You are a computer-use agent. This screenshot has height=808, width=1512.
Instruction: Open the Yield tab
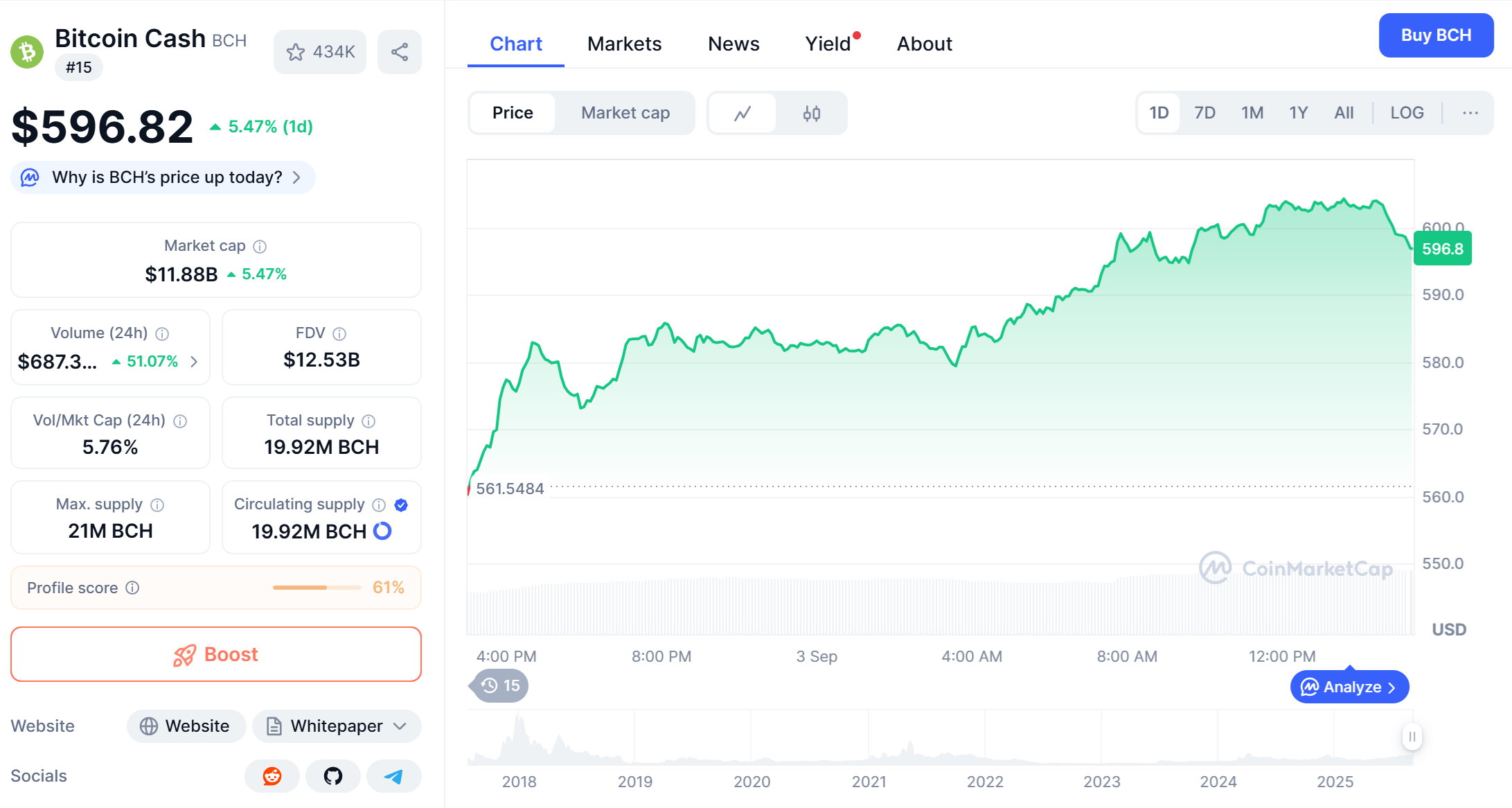point(828,44)
